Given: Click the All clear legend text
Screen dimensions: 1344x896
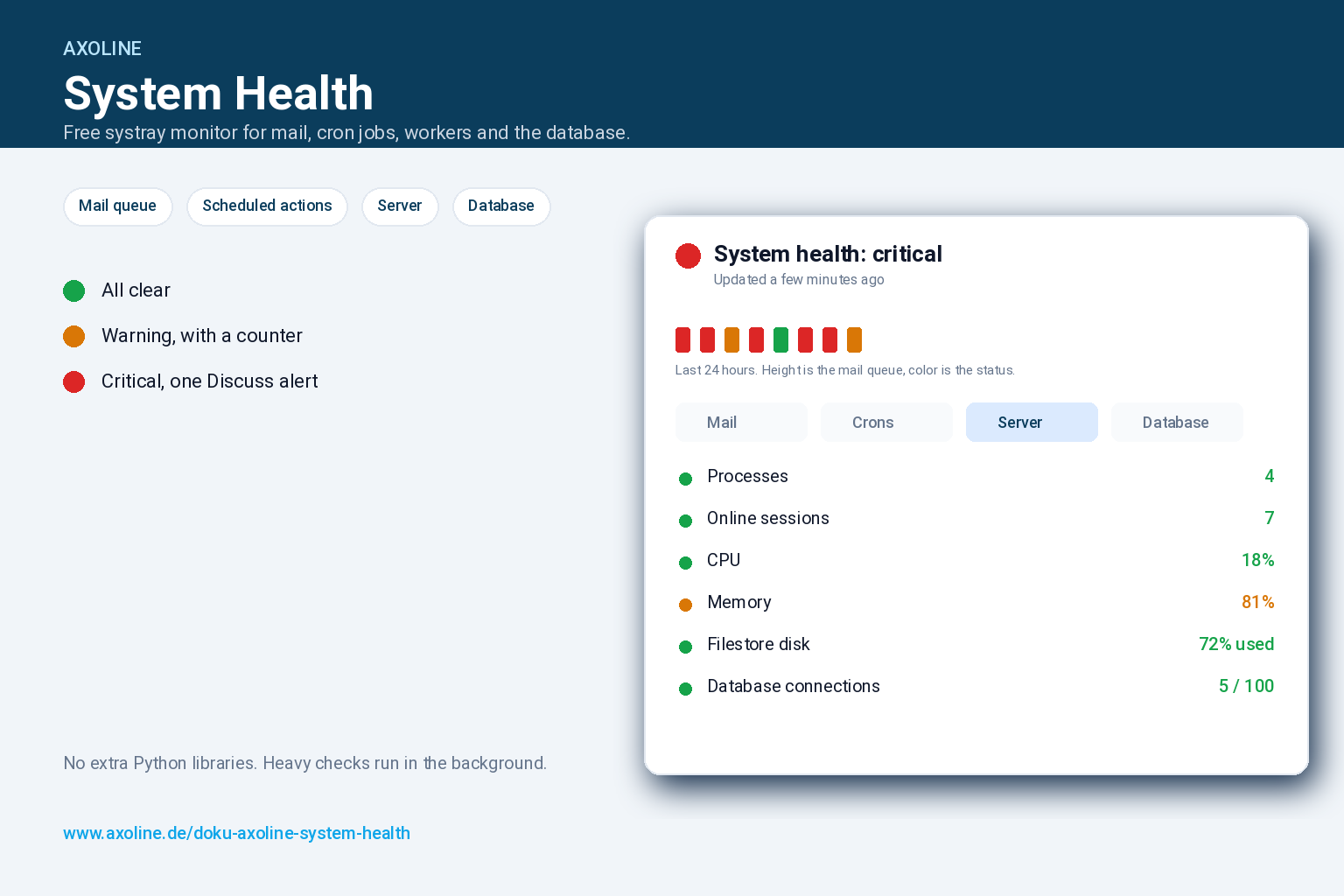Looking at the screenshot, I should point(136,290).
